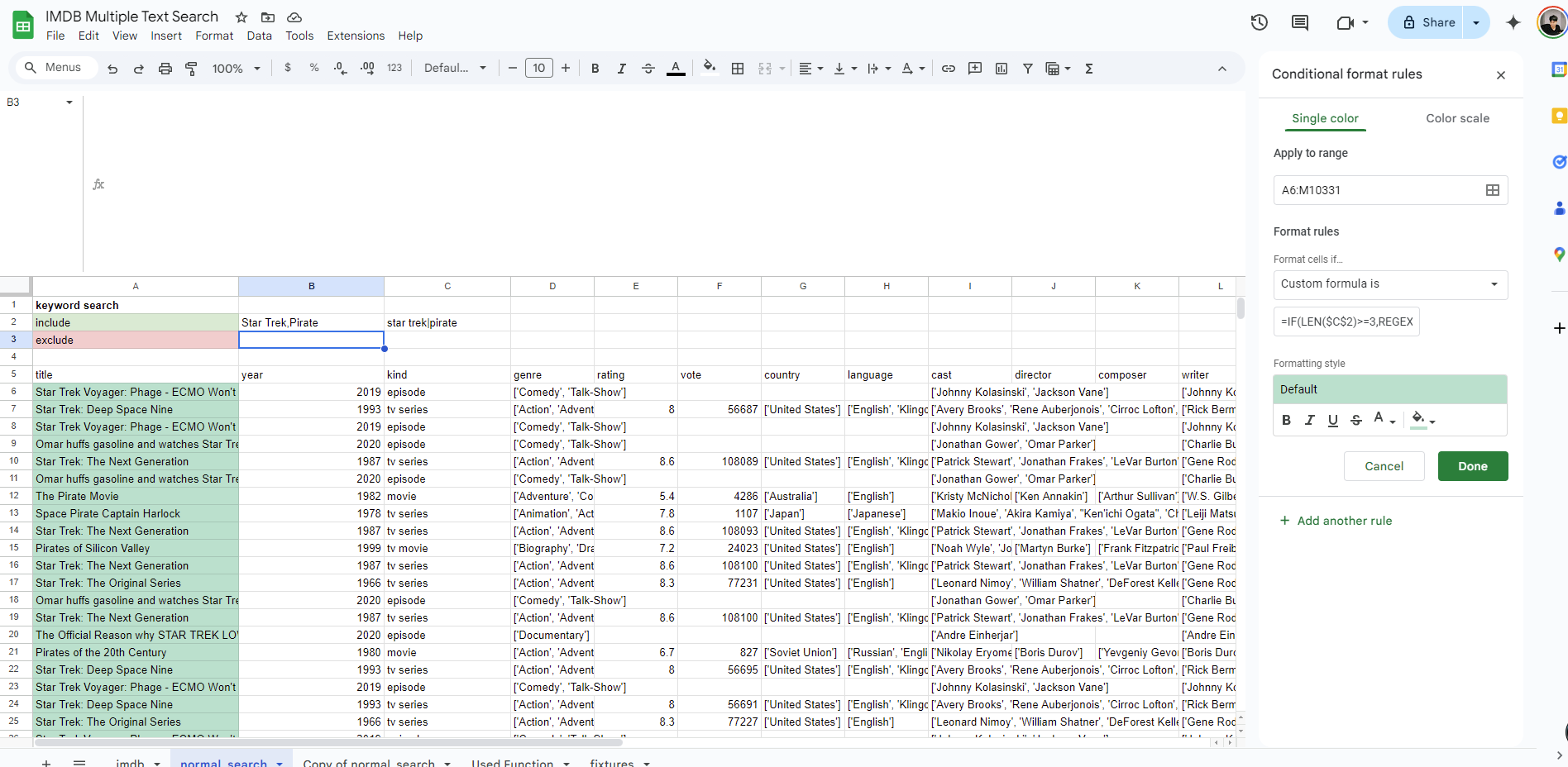Screen dimensions: 1568x767
Task: Open the font family dropdown
Action: (x=455, y=68)
